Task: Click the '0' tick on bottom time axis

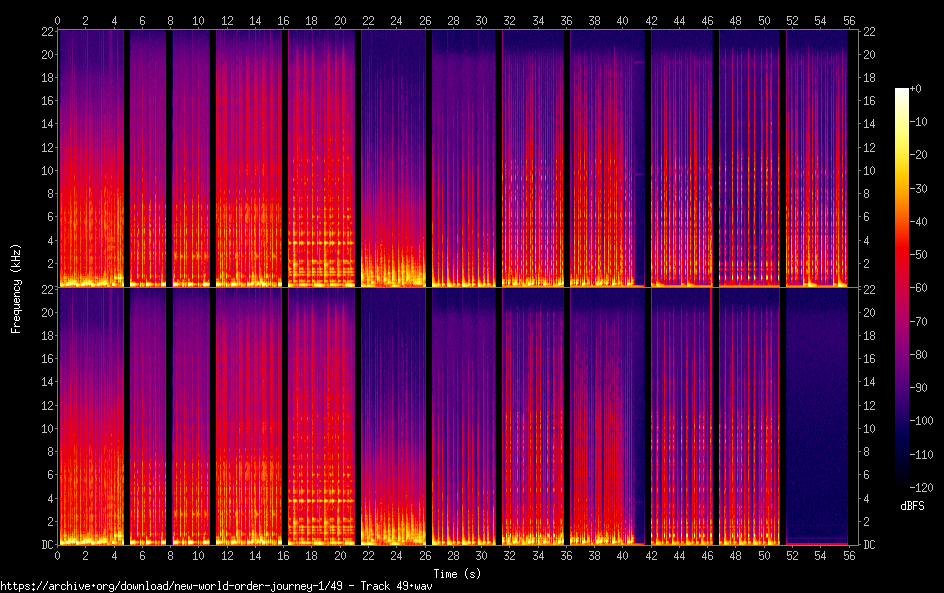Action: point(58,554)
